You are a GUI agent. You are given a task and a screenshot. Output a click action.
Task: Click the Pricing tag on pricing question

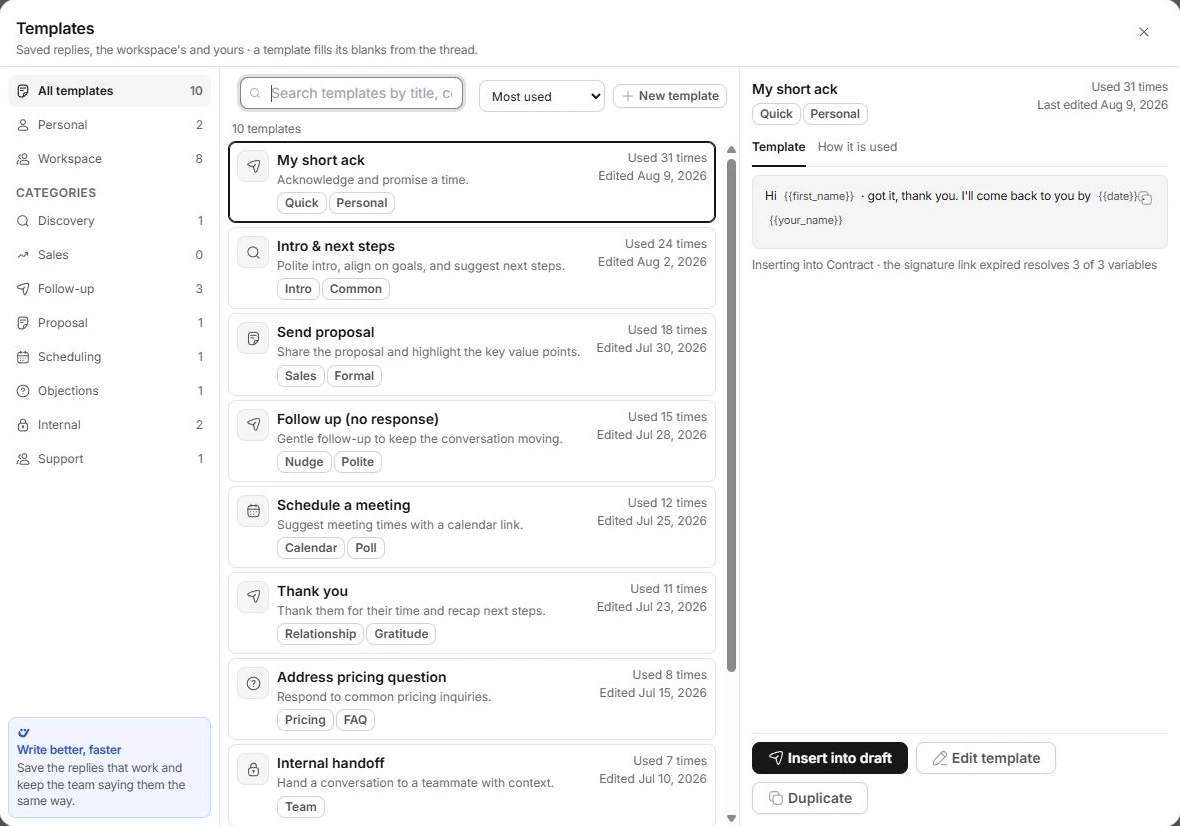pos(305,720)
